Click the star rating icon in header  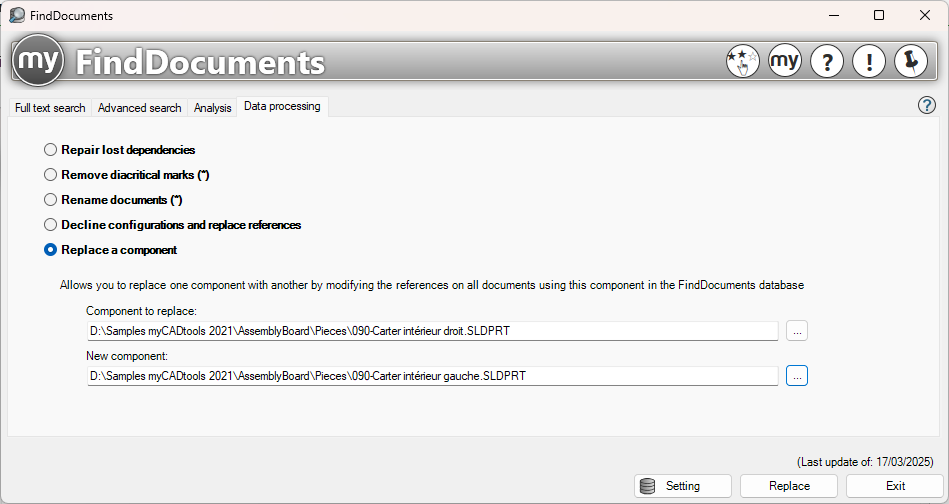pyautogui.click(x=742, y=62)
